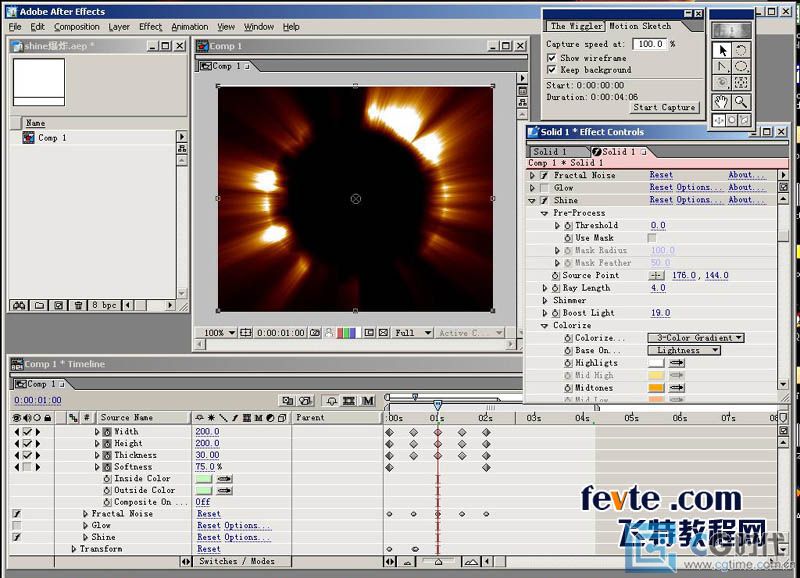Create new folder in Project window
Screen dimensions: 800x578
click(x=39, y=305)
